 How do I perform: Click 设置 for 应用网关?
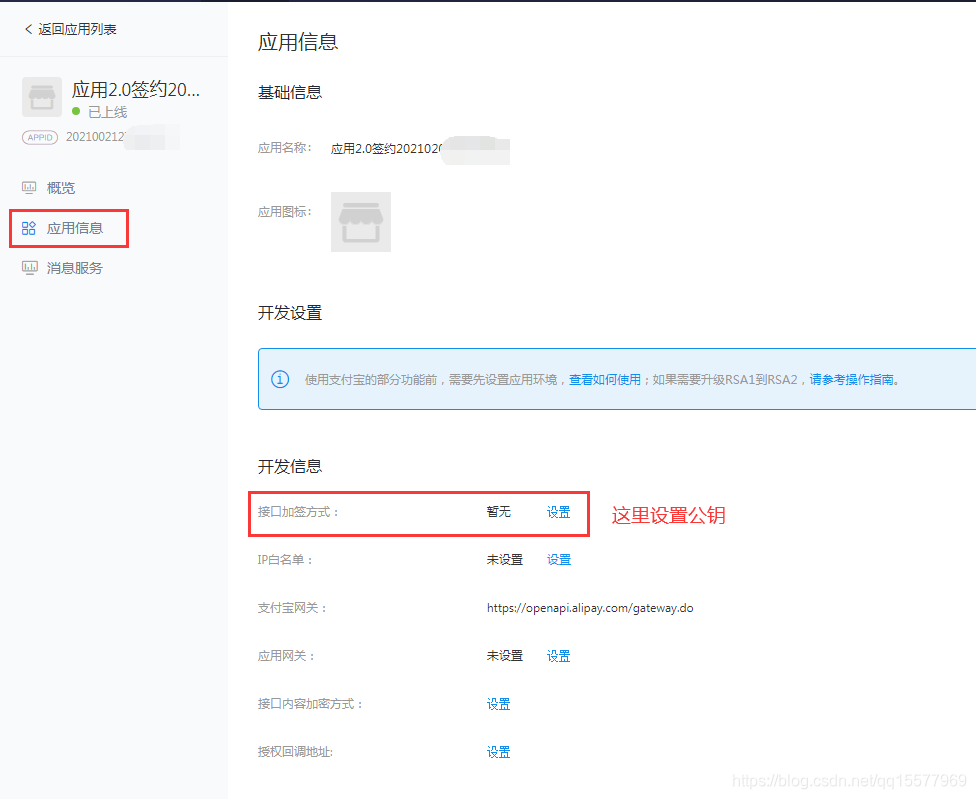(558, 656)
